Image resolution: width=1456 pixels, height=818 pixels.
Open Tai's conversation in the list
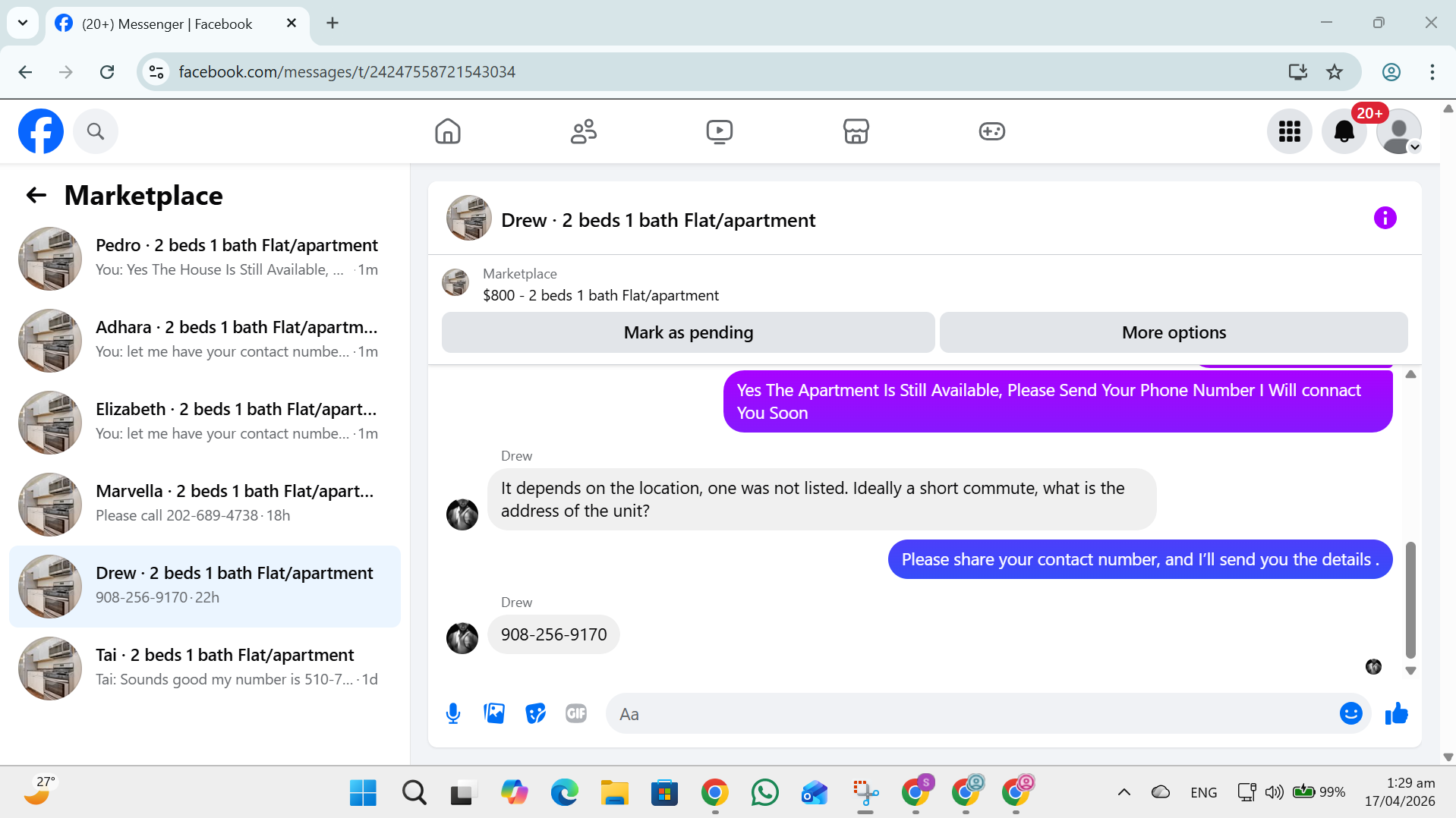pyautogui.click(x=205, y=669)
